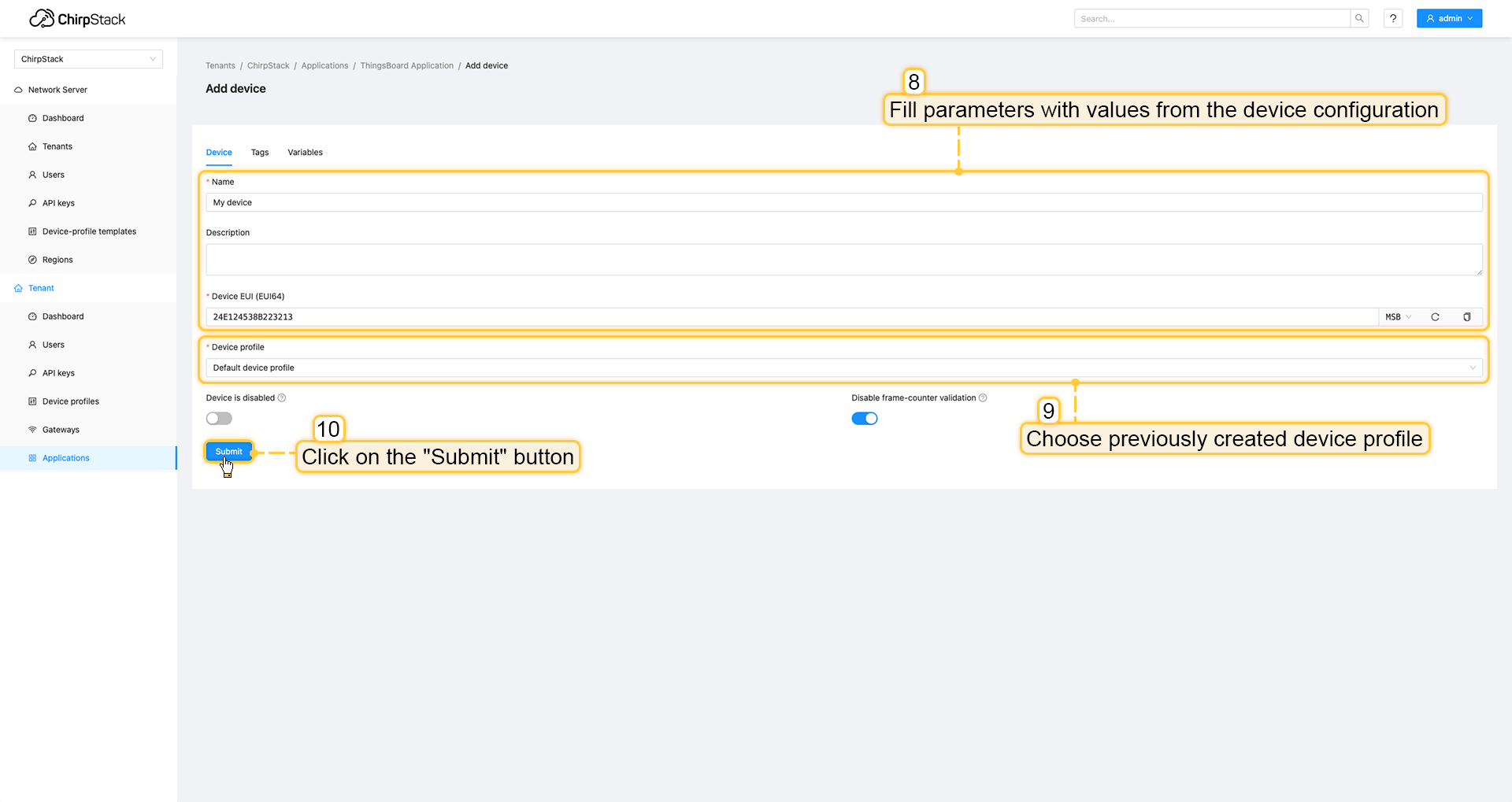Click the search magnifier icon
The width and height of the screenshot is (1512, 802).
click(1359, 19)
